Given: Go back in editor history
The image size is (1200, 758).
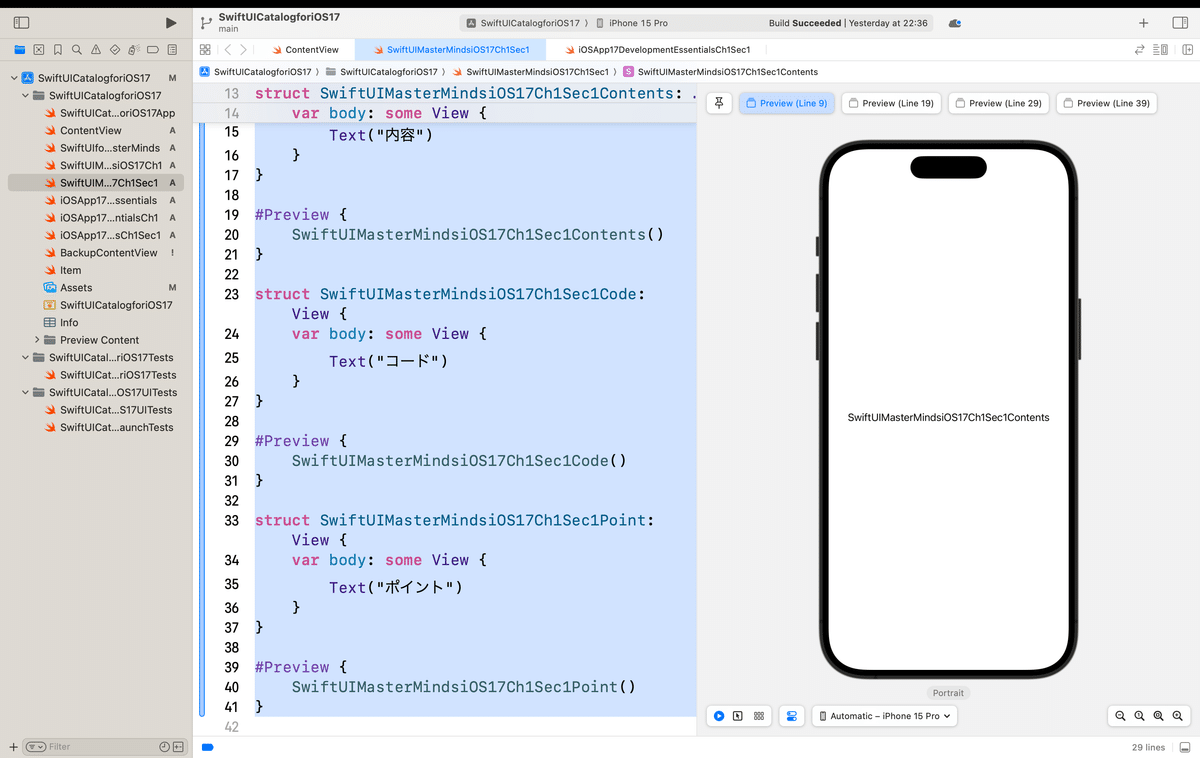Looking at the screenshot, I should click(x=228, y=49).
